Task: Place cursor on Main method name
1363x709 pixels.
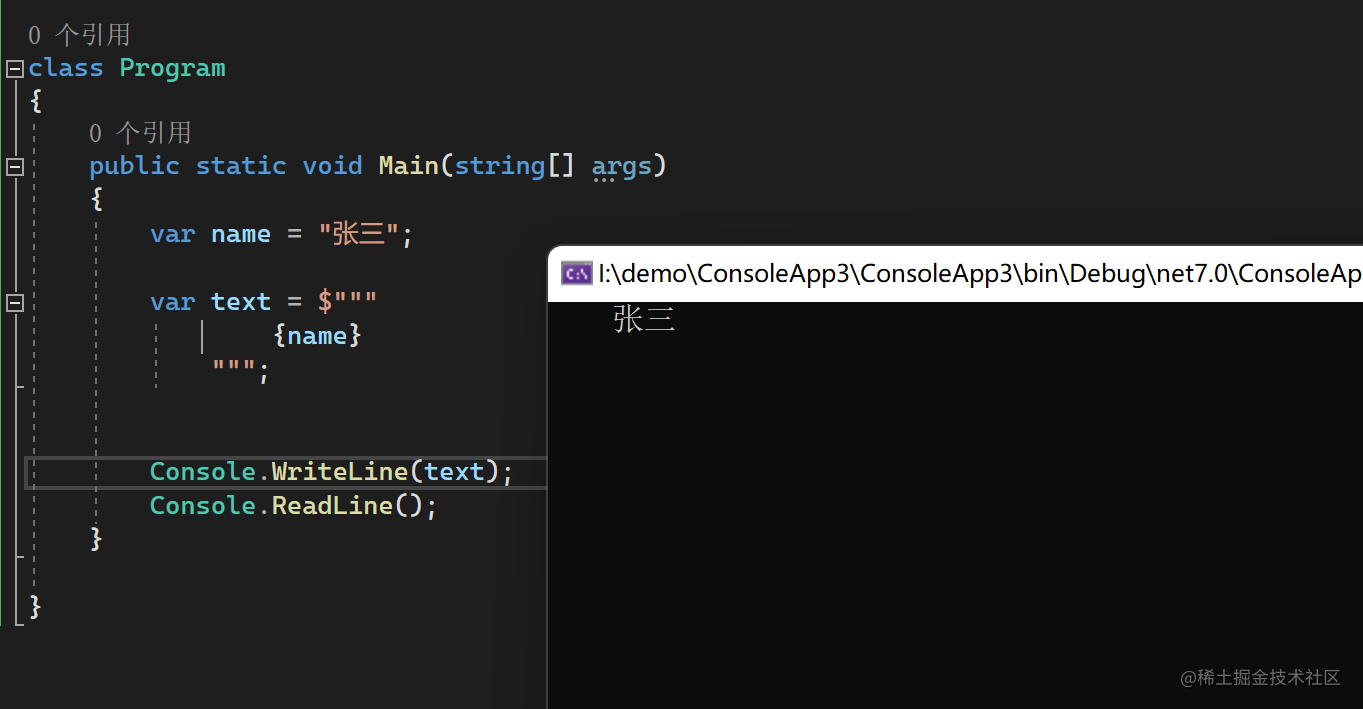Action: (x=408, y=166)
